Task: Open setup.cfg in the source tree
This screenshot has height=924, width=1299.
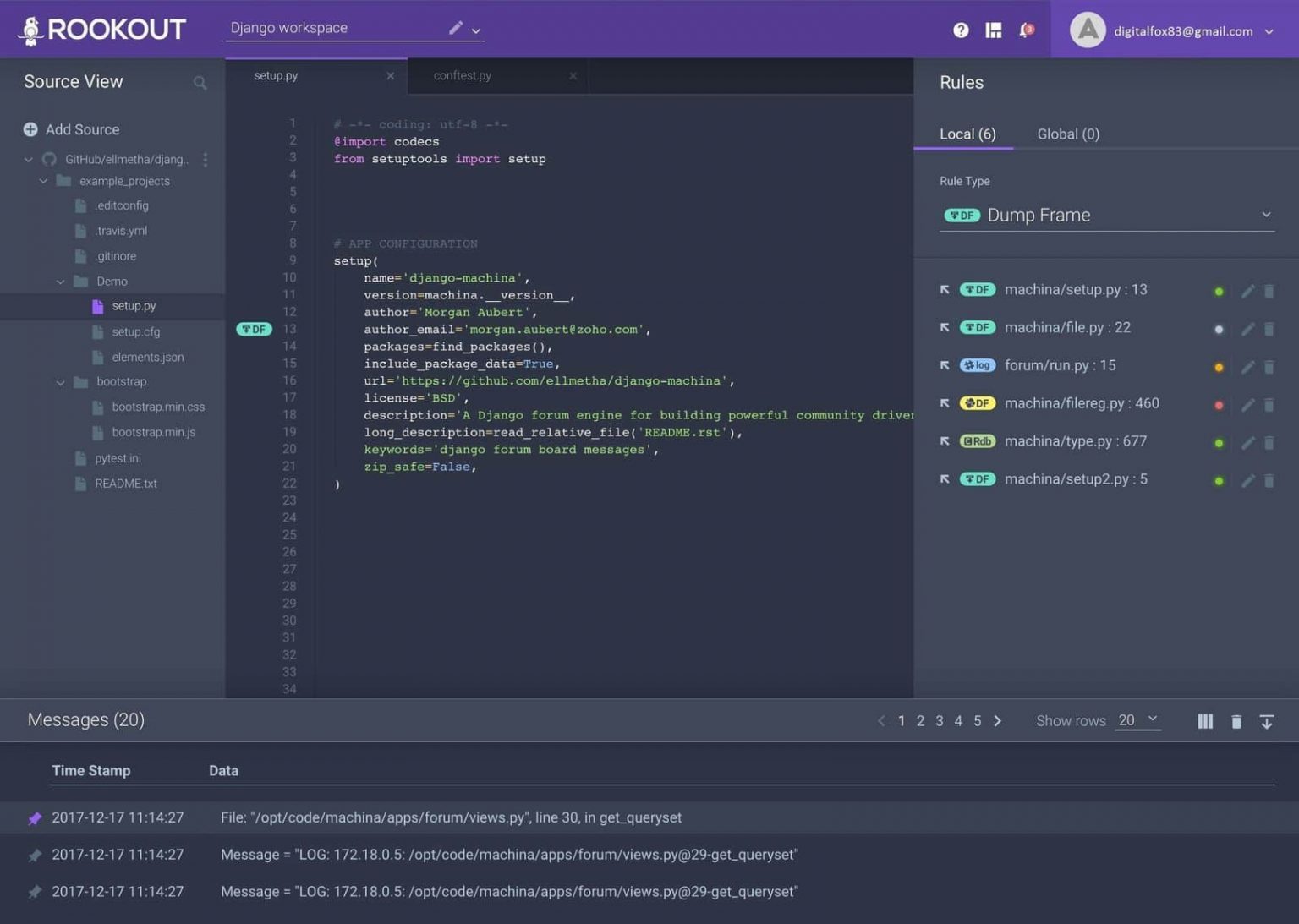Action: pos(135,332)
